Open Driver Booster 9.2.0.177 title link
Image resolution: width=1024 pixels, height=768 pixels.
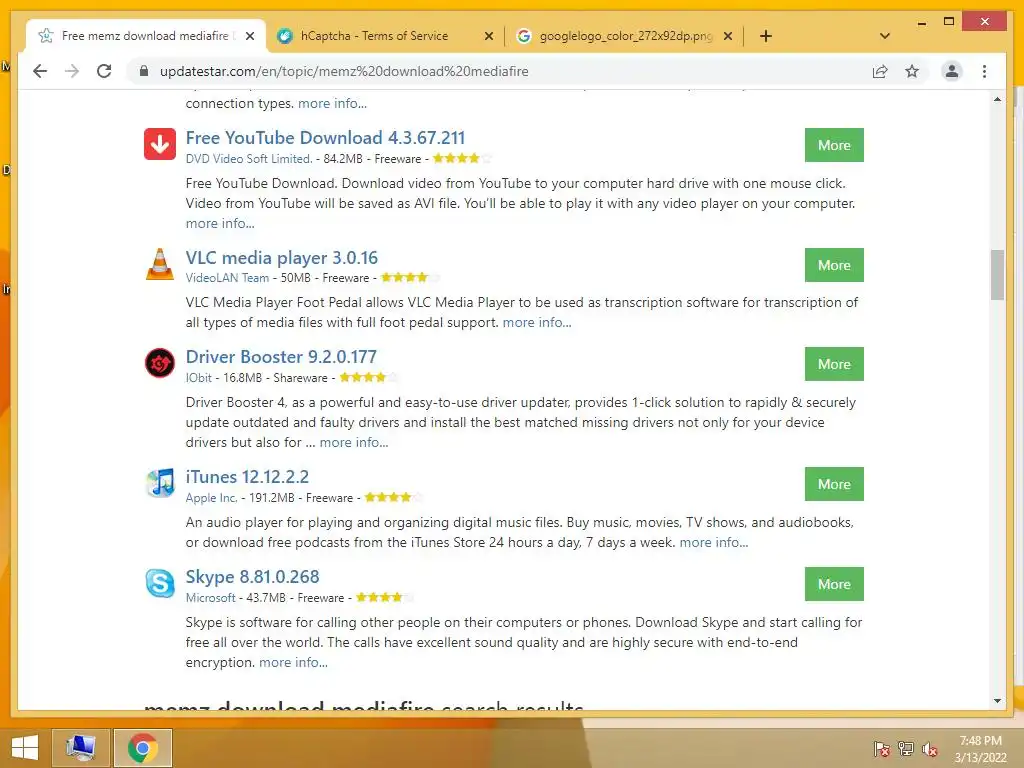click(x=281, y=357)
